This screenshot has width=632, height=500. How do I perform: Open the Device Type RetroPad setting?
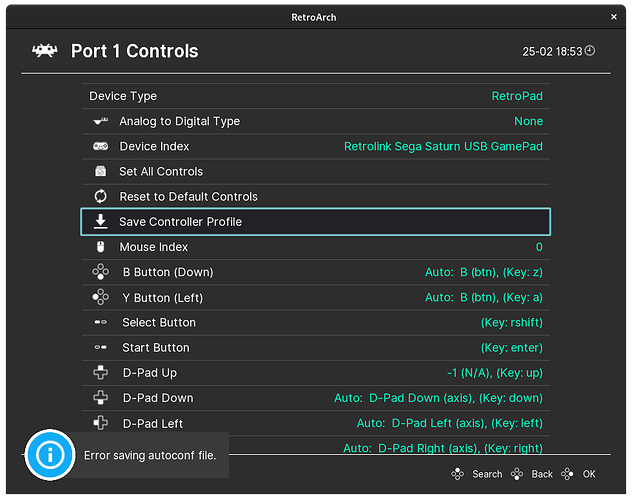(516, 96)
